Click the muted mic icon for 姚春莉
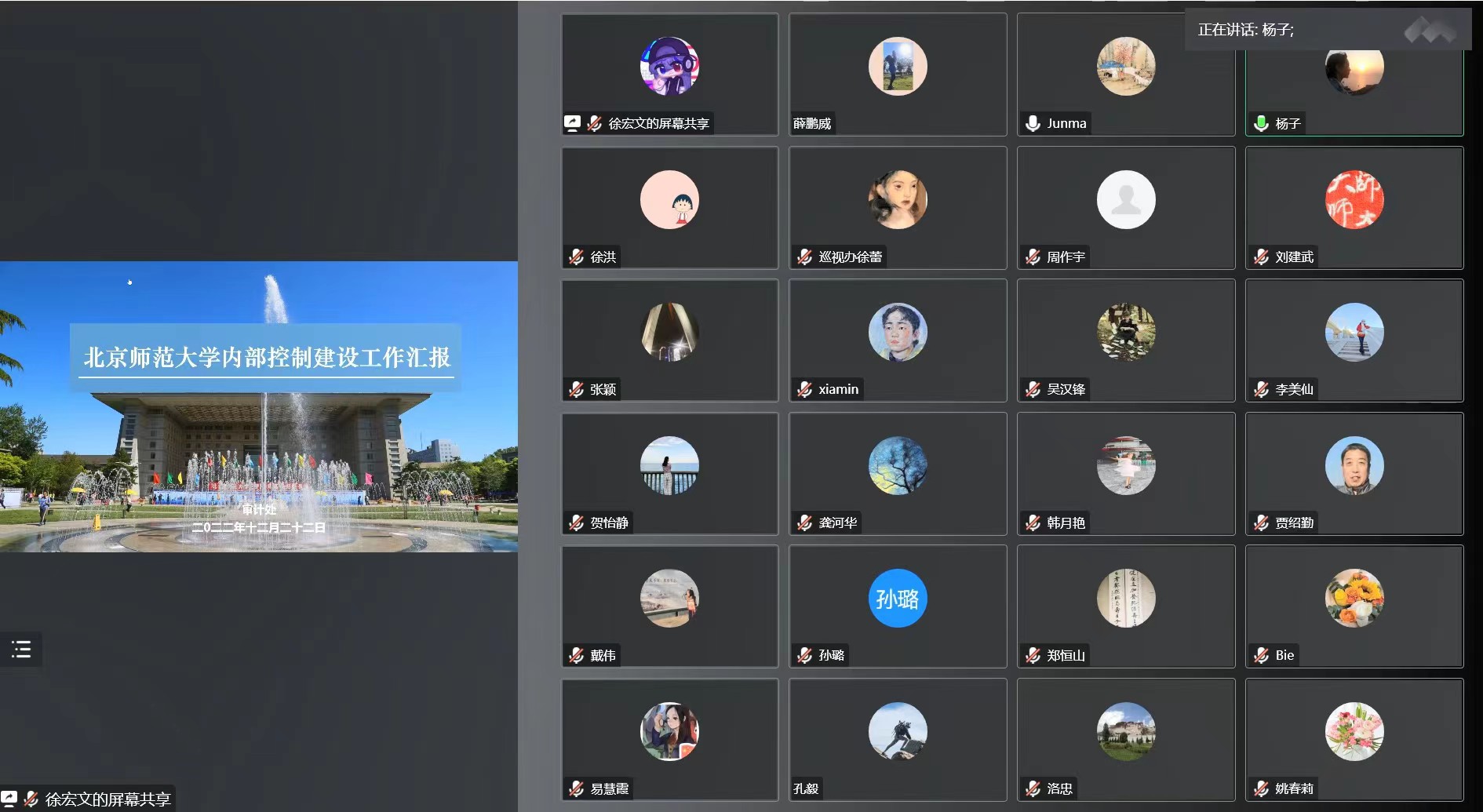 pos(1262,788)
